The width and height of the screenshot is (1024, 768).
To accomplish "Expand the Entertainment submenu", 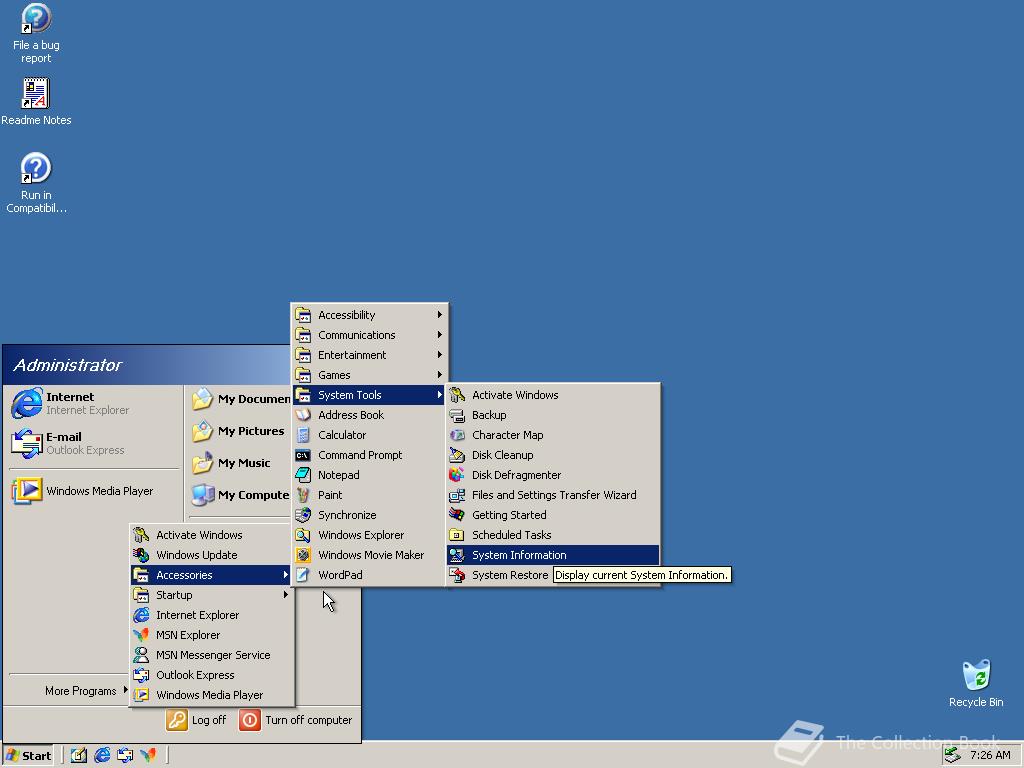I will (x=369, y=355).
